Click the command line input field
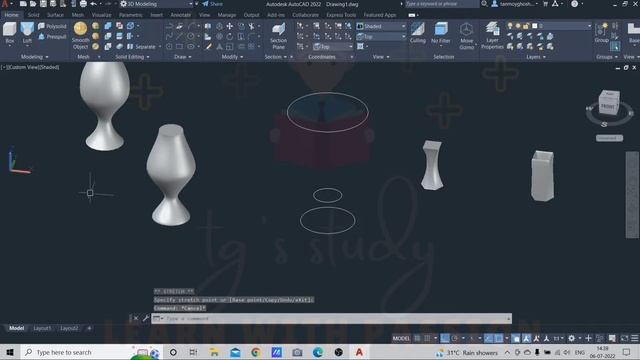Image resolution: width=640 pixels, height=360 pixels. pyautogui.click(x=331, y=318)
